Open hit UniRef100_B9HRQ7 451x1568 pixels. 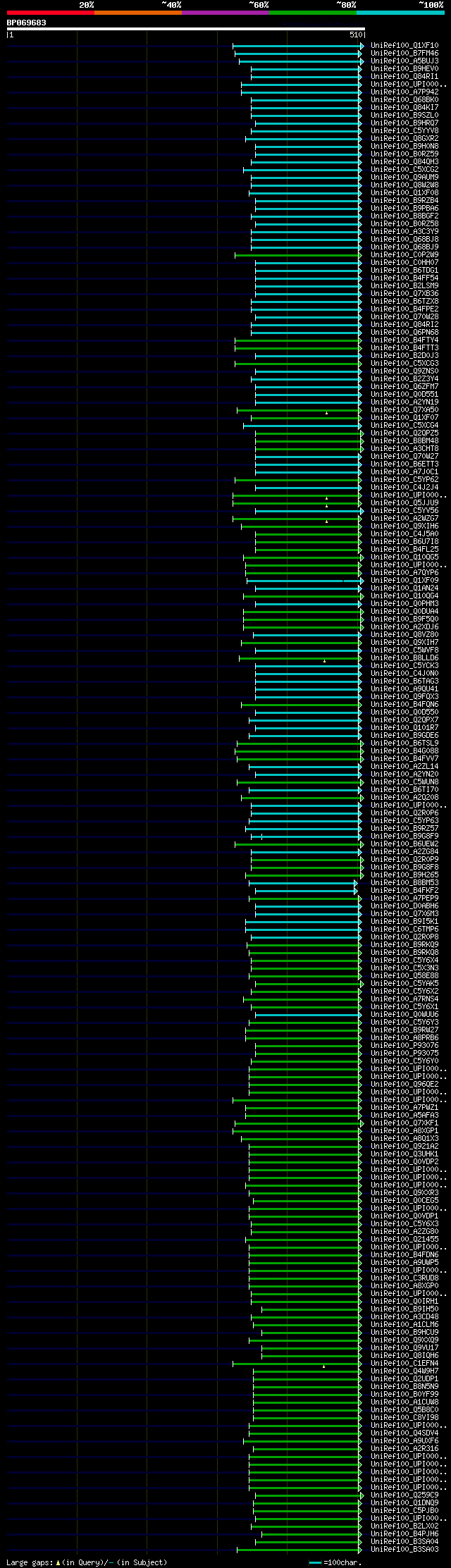coord(404,123)
